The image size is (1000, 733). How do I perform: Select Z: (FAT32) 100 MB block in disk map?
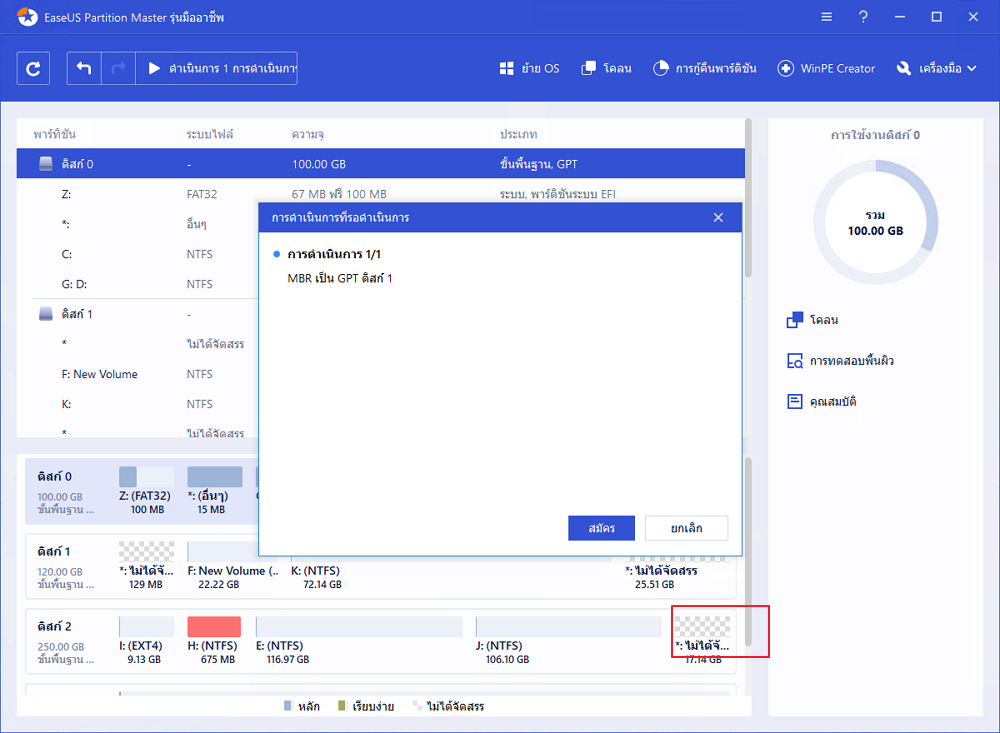pyautogui.click(x=146, y=491)
